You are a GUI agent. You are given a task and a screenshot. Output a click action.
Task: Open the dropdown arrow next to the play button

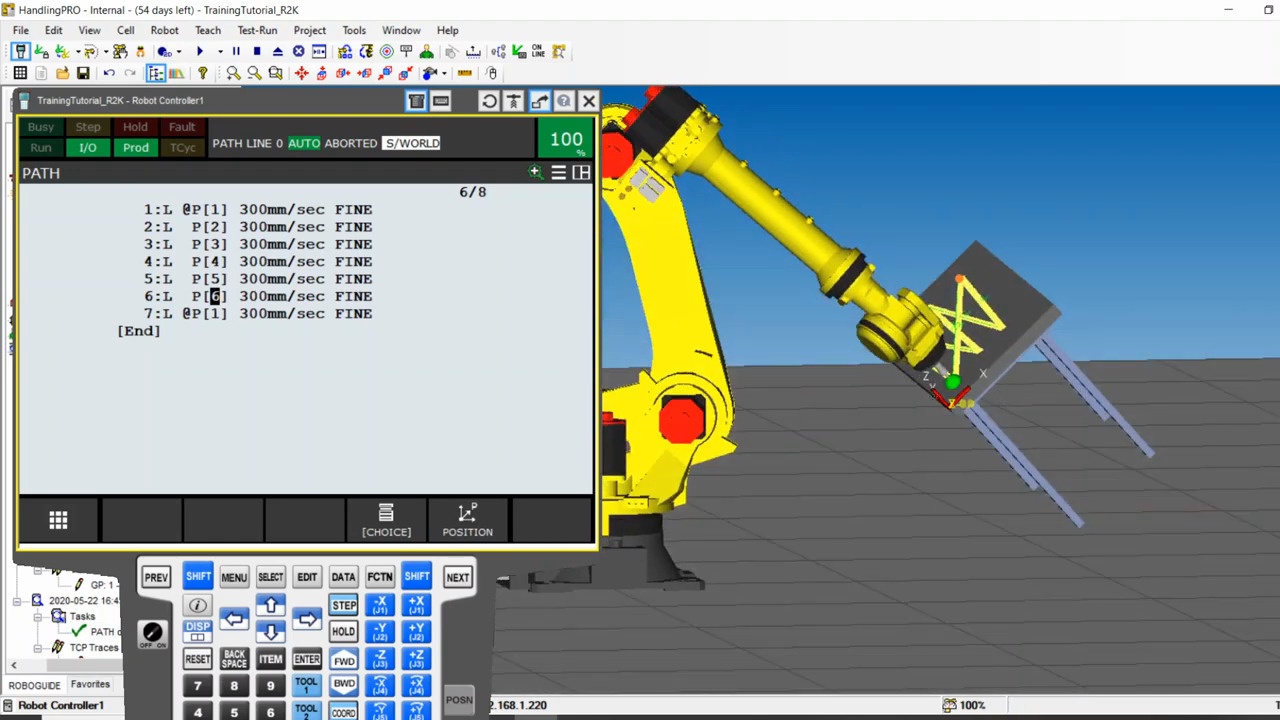point(220,51)
